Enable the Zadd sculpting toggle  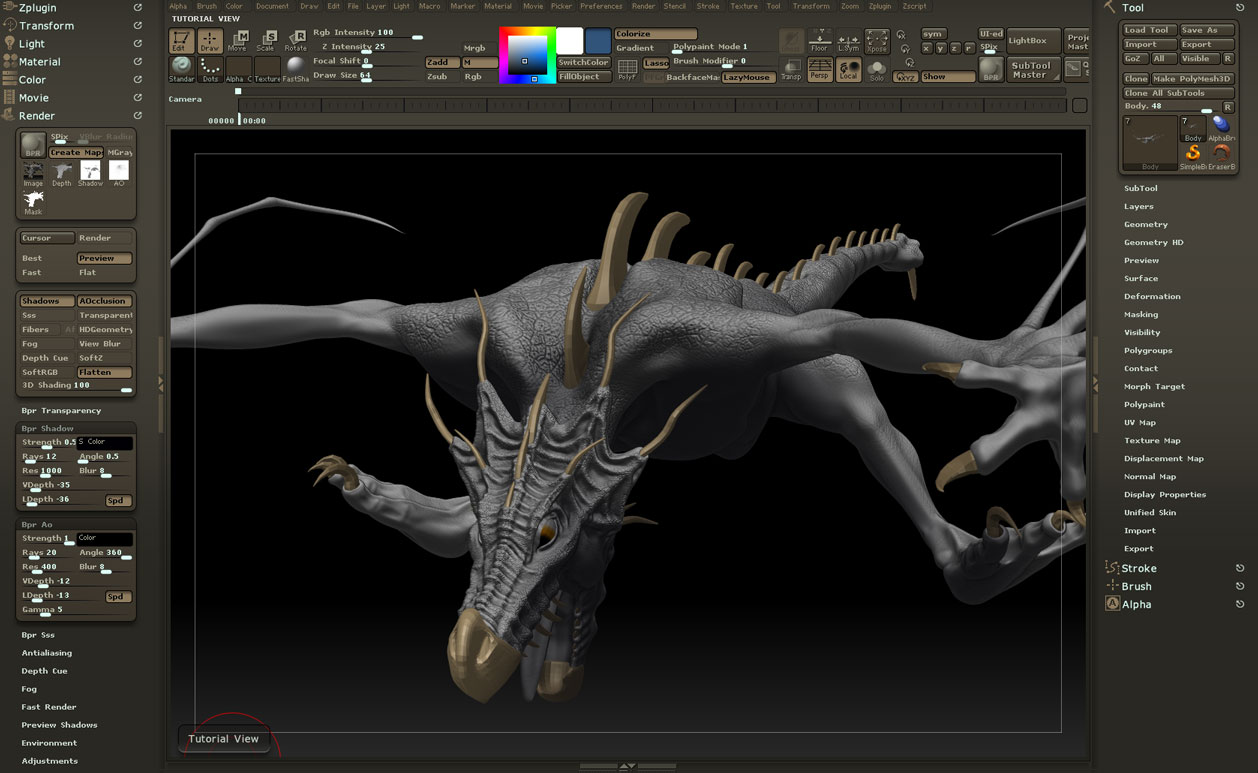[x=440, y=62]
